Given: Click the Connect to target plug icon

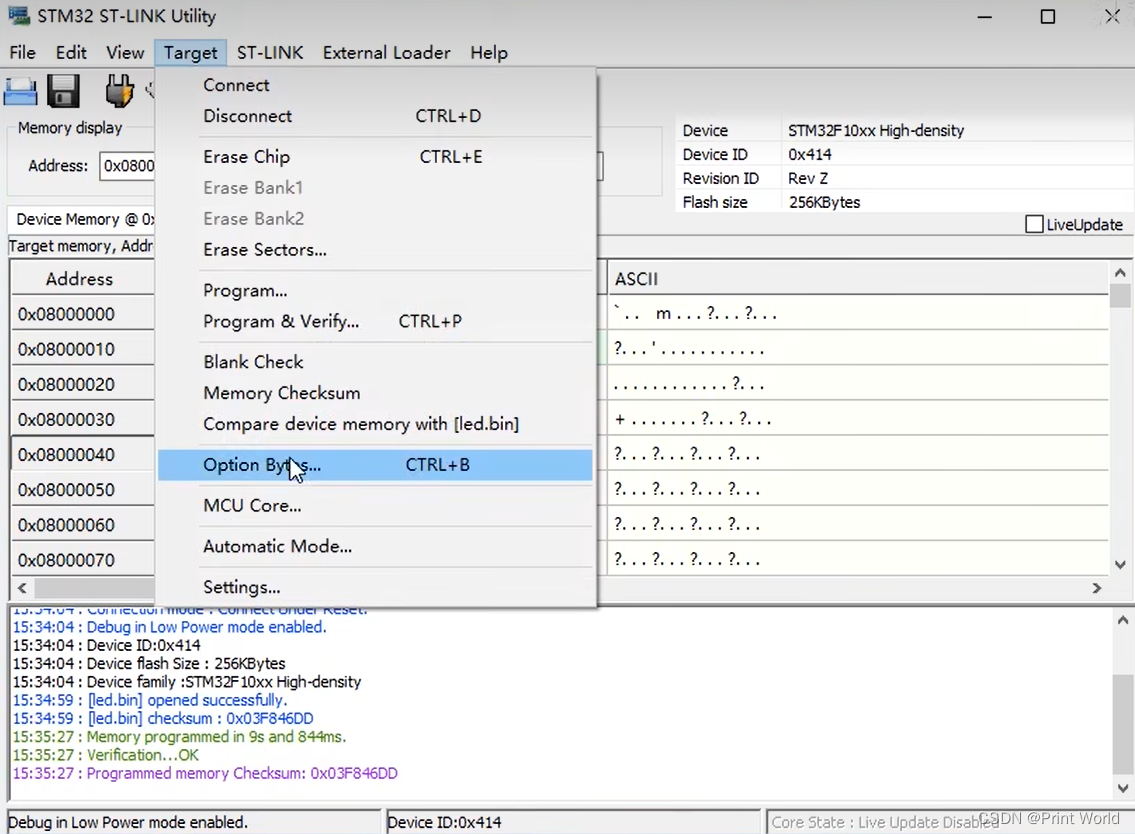Looking at the screenshot, I should coord(119,91).
